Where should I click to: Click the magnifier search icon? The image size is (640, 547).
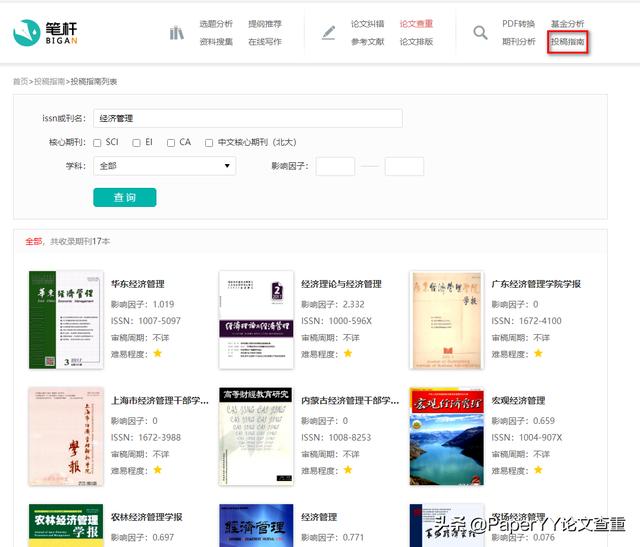480,33
